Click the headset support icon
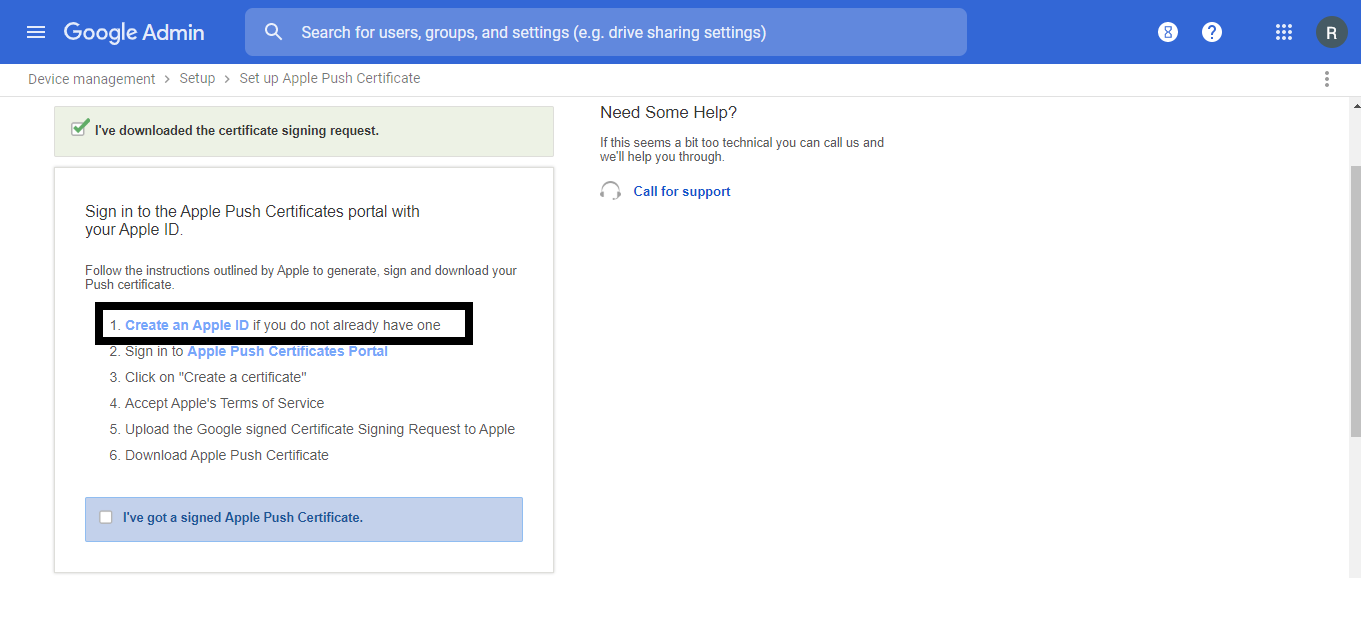The image size is (1361, 624). click(610, 191)
